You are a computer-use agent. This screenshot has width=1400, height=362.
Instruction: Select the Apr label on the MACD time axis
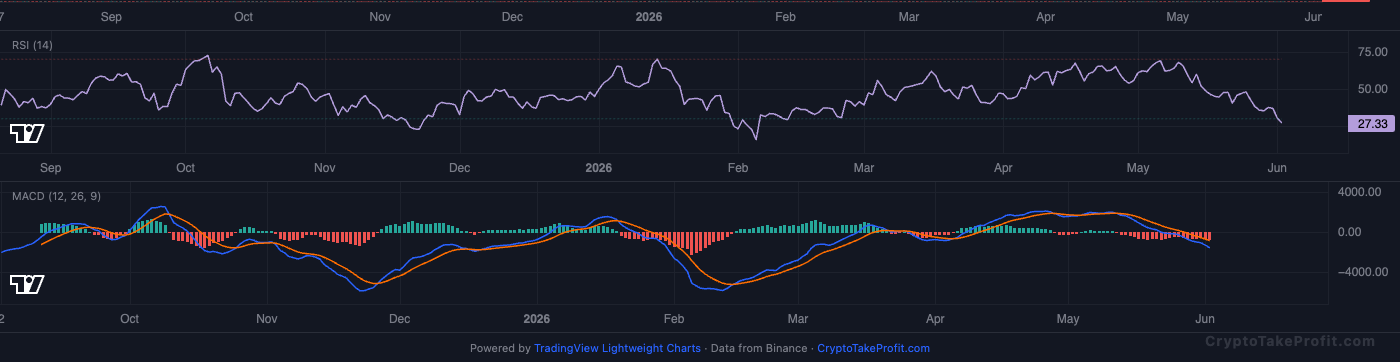coord(935,319)
